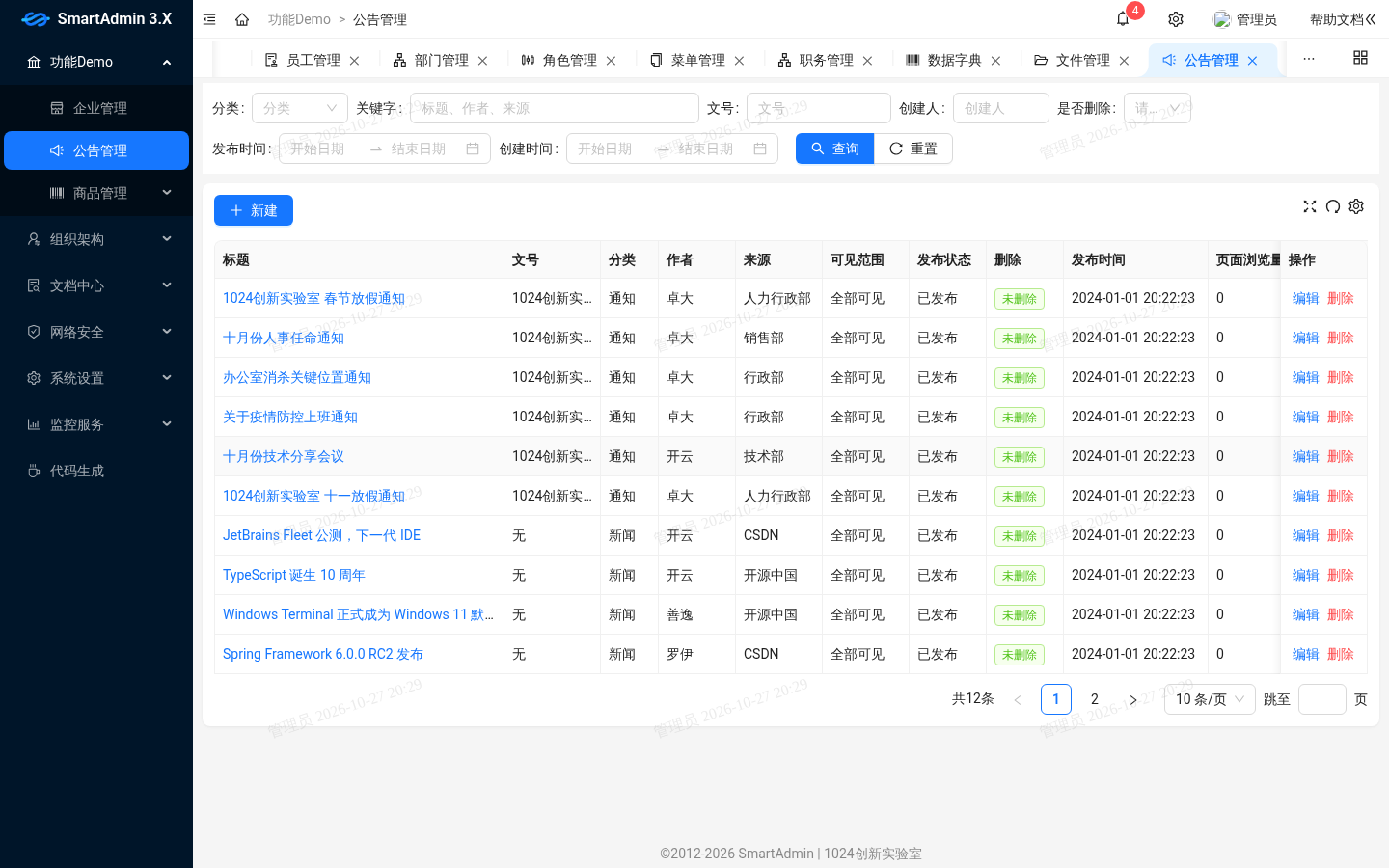Expand the 组织架构 sidebar menu
Image resolution: width=1389 pixels, height=868 pixels.
point(96,239)
